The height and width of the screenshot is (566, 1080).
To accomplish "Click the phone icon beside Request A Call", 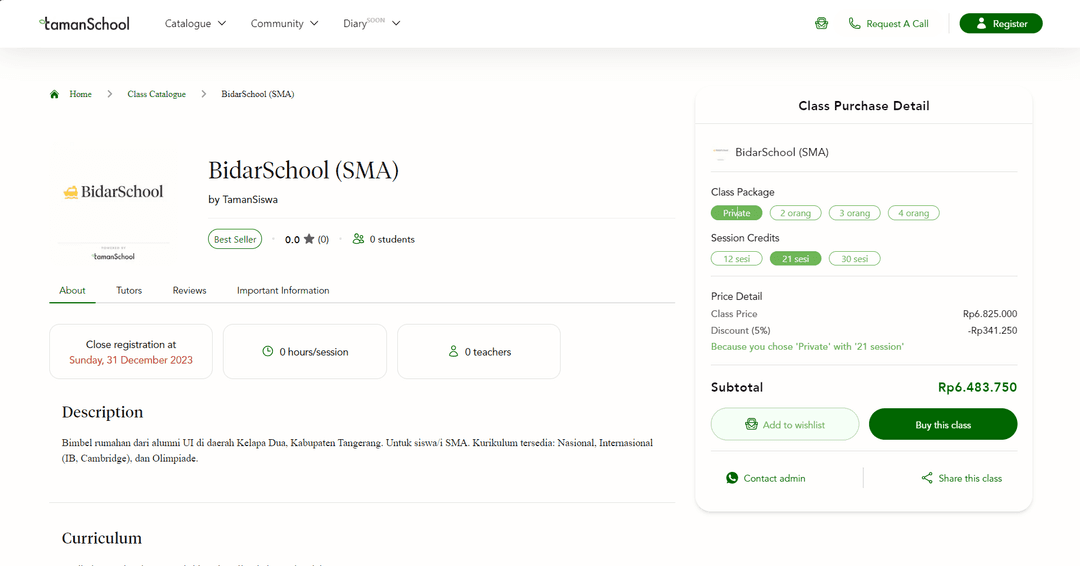I will tap(854, 23).
